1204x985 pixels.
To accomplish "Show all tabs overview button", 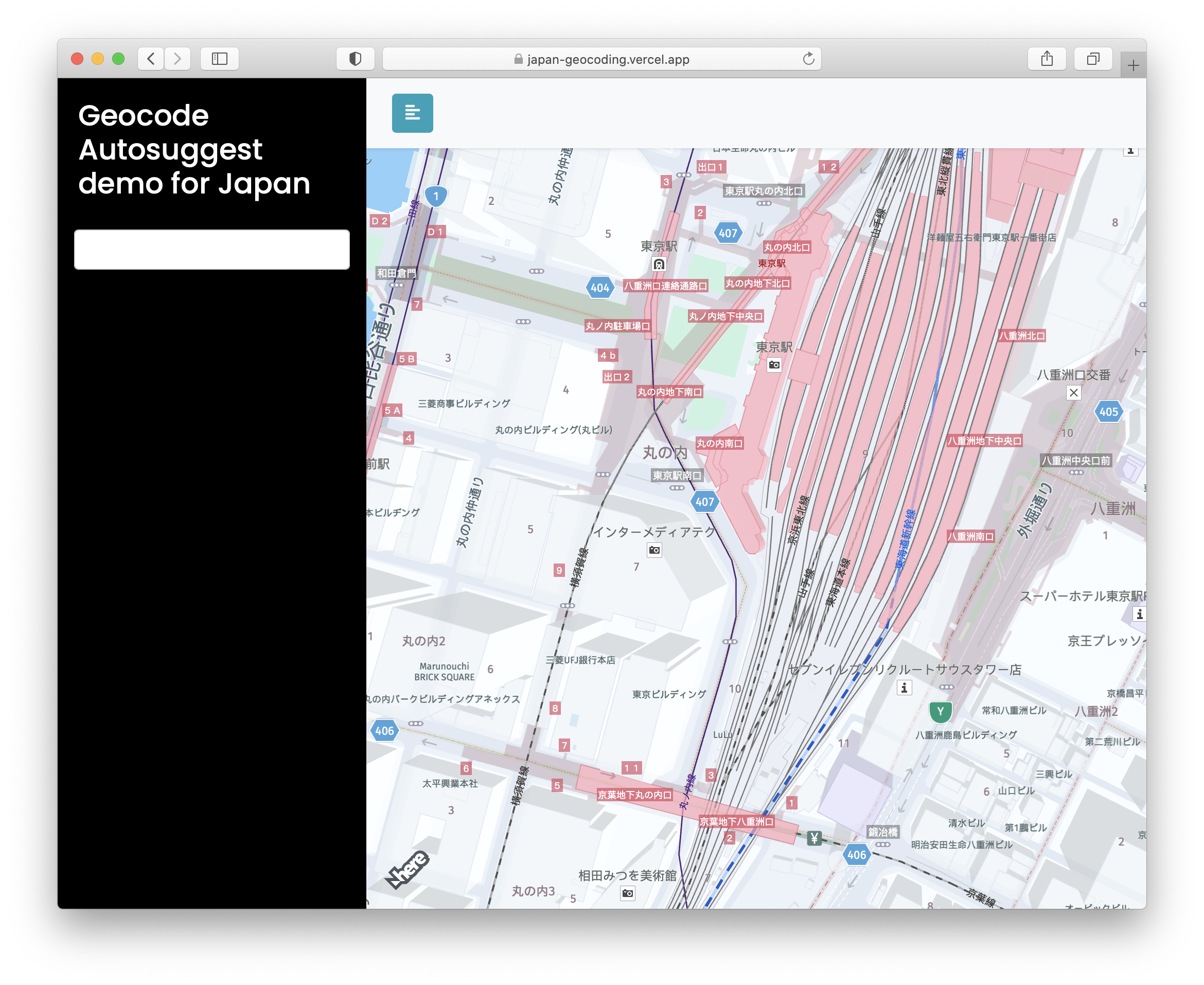I will (x=1093, y=59).
